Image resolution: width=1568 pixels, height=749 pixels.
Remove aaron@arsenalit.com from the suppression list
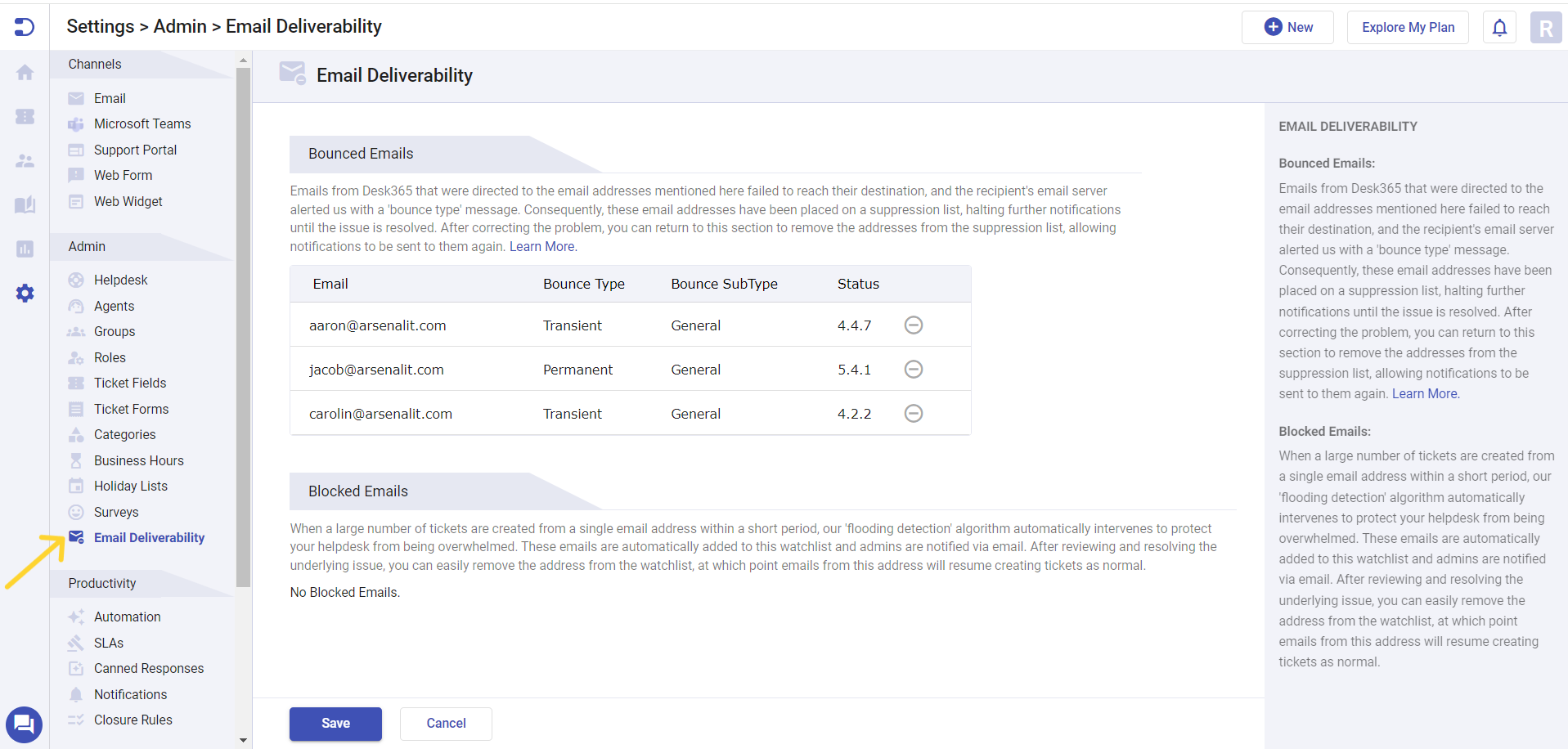click(x=914, y=325)
